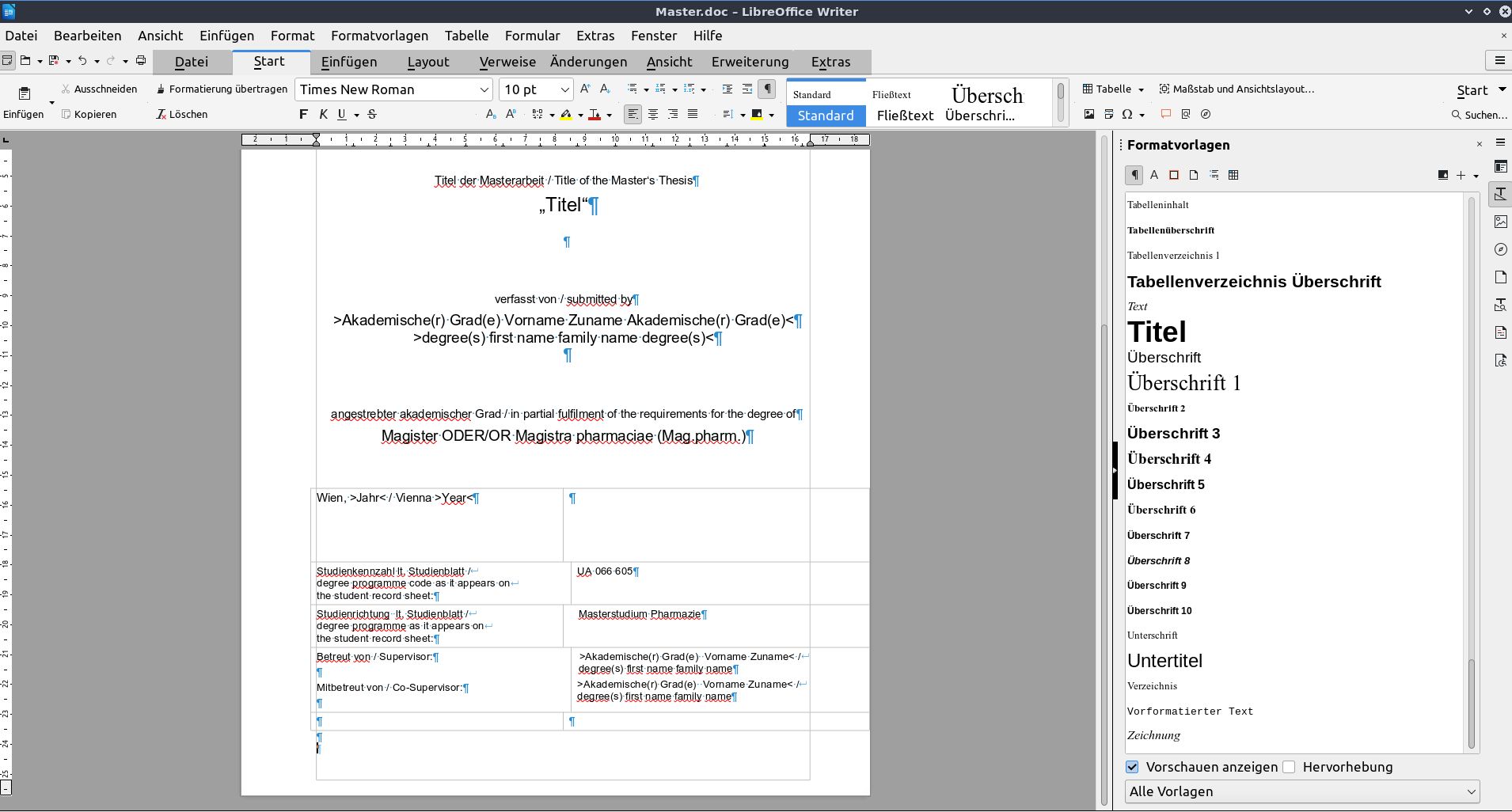This screenshot has width=1512, height=812.
Task: Open the font name dropdown
Action: point(484,89)
